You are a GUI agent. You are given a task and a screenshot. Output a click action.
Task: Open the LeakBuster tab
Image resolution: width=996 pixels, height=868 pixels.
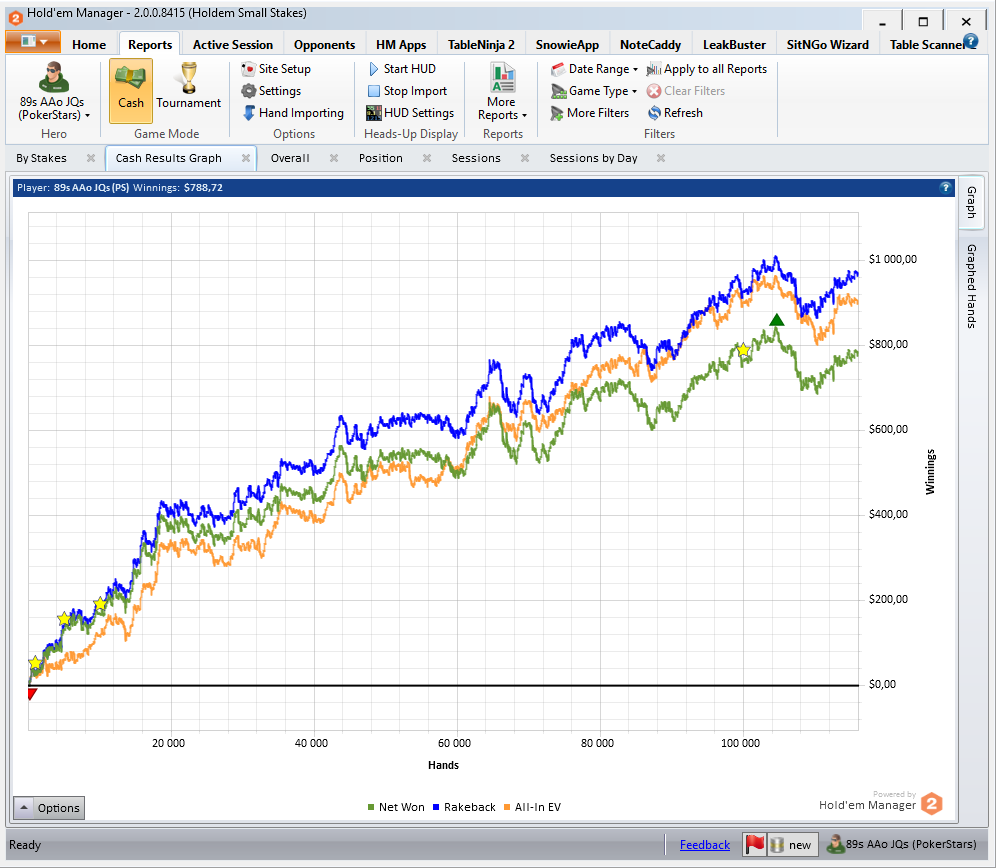click(734, 44)
